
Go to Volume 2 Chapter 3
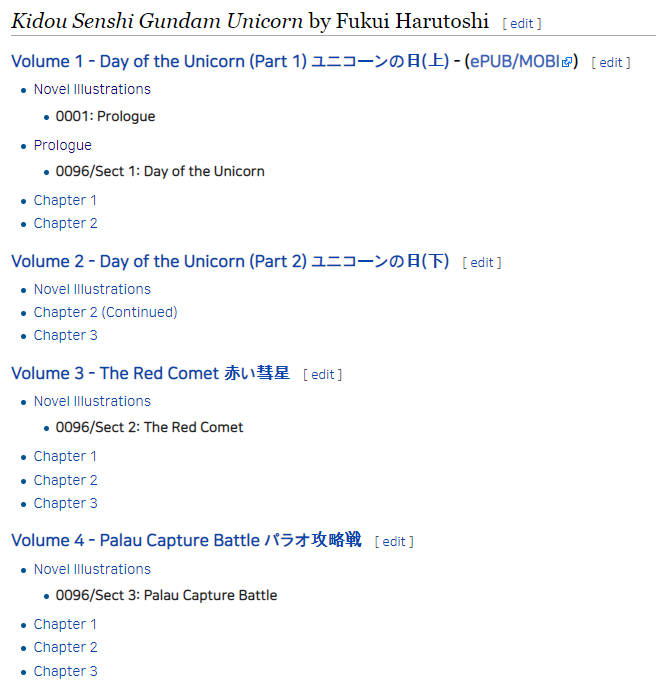point(65,335)
